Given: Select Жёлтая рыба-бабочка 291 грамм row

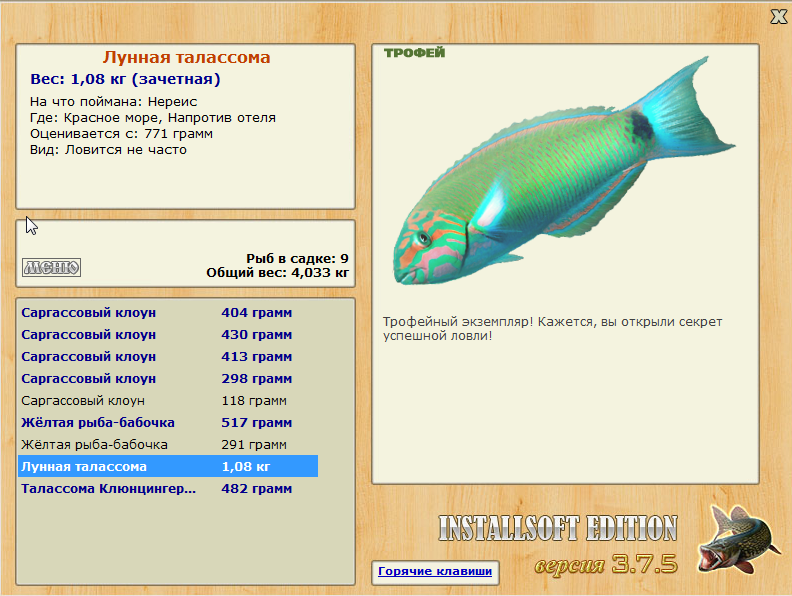Looking at the screenshot, I should point(168,444).
